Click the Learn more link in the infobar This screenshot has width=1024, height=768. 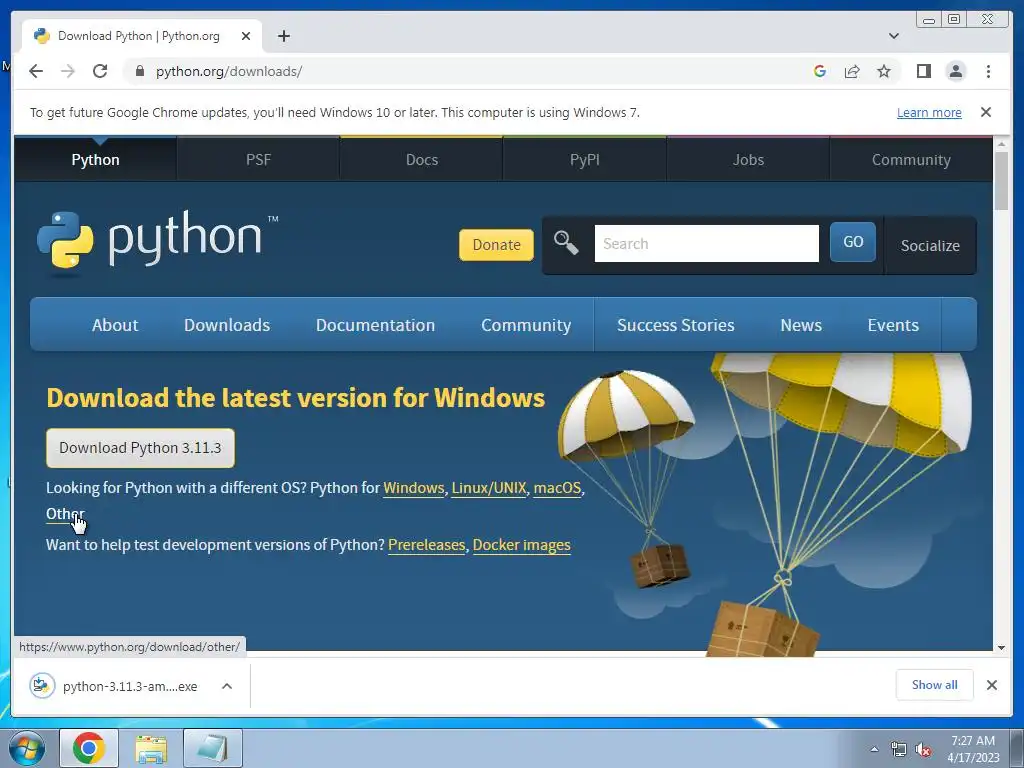pos(929,112)
